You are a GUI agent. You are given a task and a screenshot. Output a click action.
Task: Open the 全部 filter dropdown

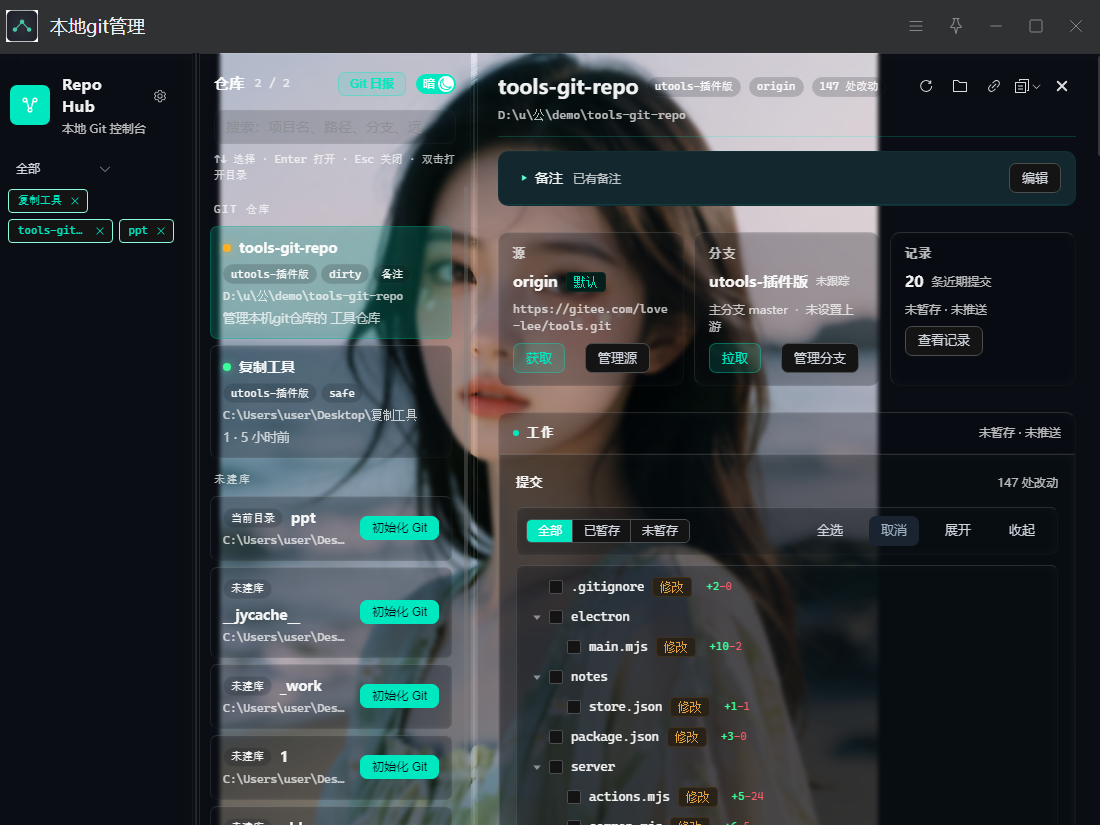(x=63, y=169)
